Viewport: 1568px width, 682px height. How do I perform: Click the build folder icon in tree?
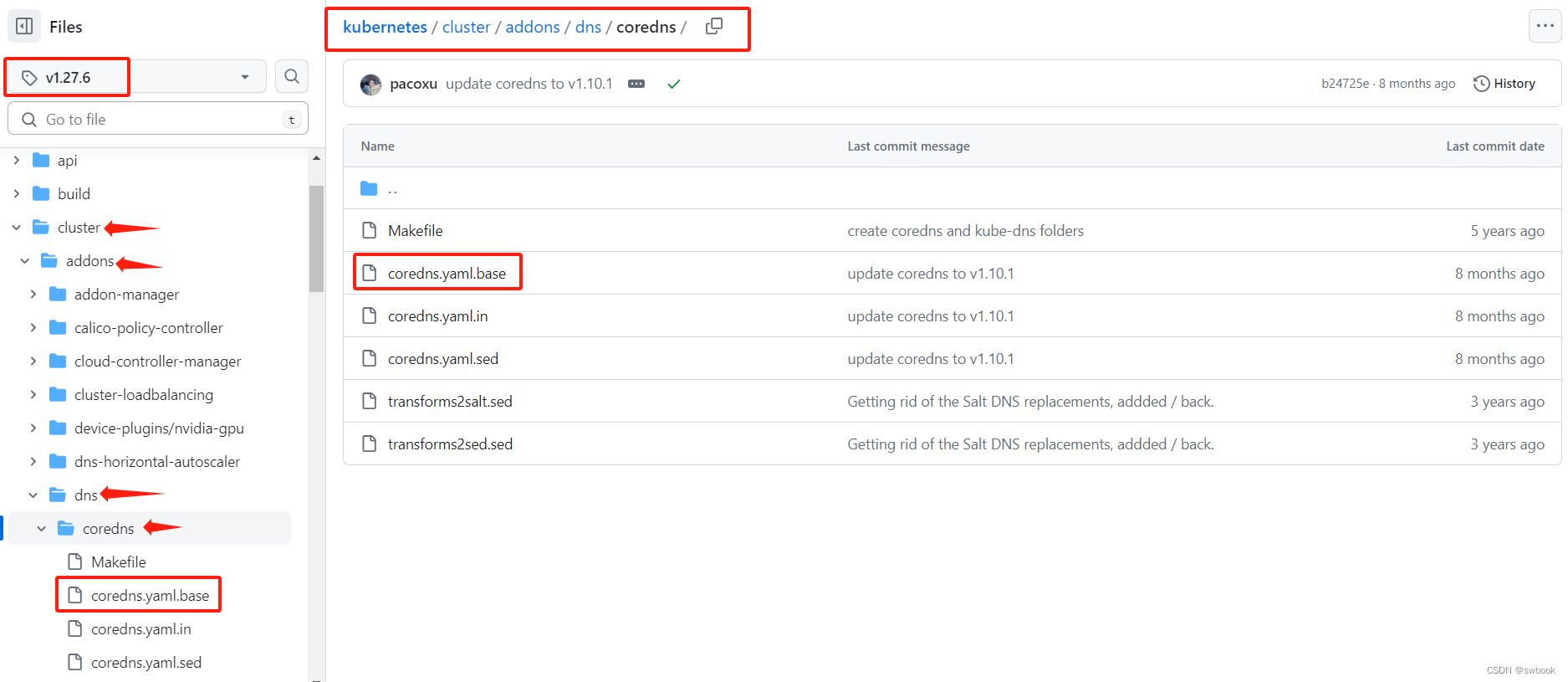coord(41,193)
